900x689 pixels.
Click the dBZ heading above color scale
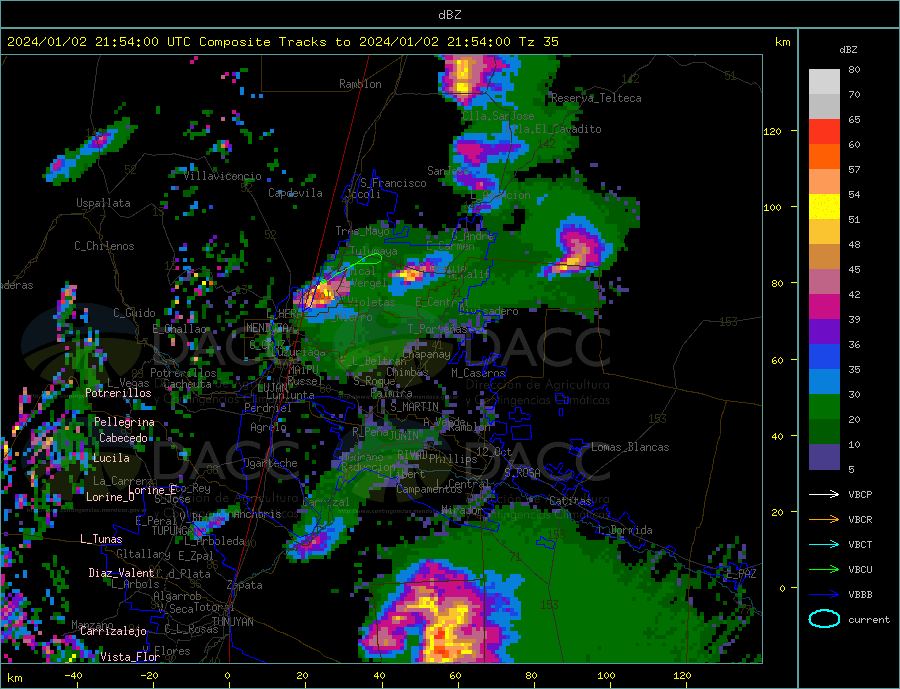point(848,50)
